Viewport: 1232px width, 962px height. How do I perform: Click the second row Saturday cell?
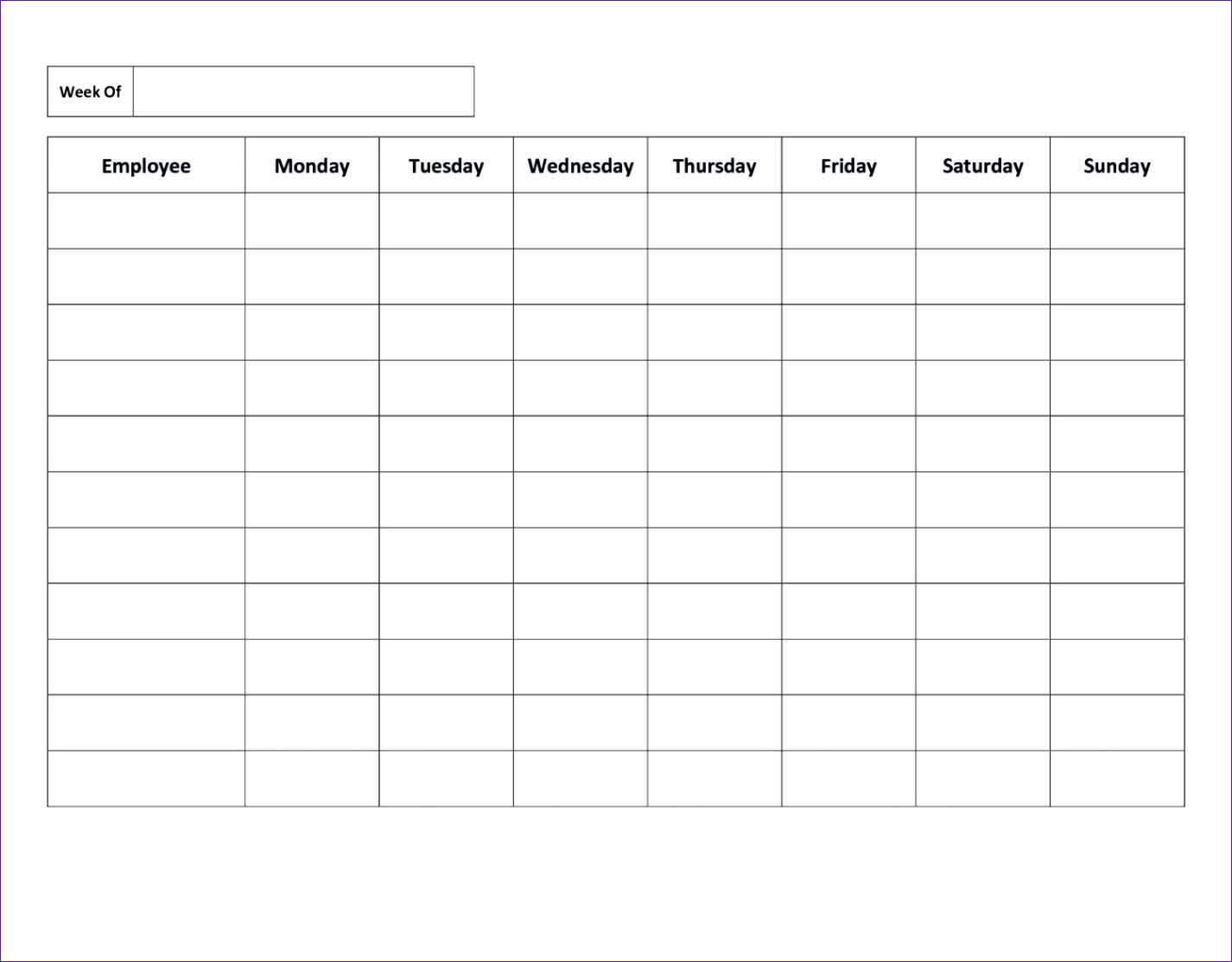click(983, 276)
